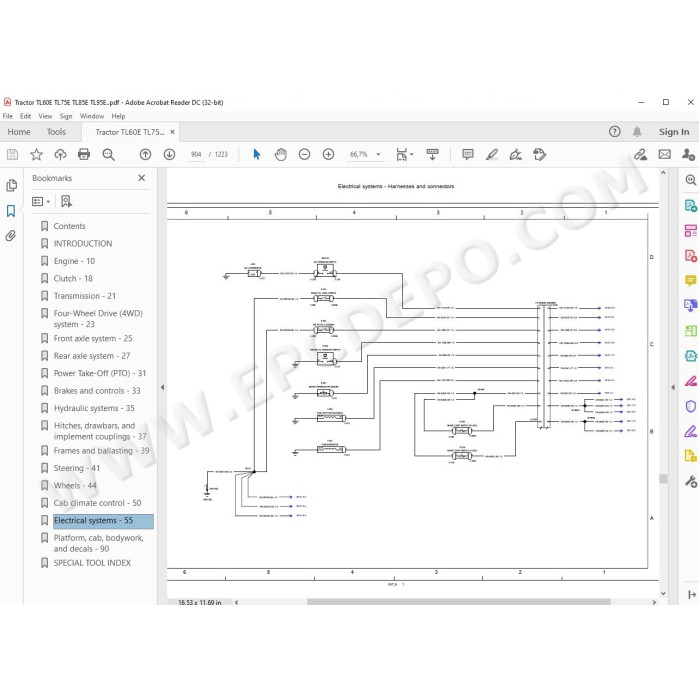The width and height of the screenshot is (700, 700).
Task: Select Electrical systems - 55 bookmark
Action: [104, 521]
